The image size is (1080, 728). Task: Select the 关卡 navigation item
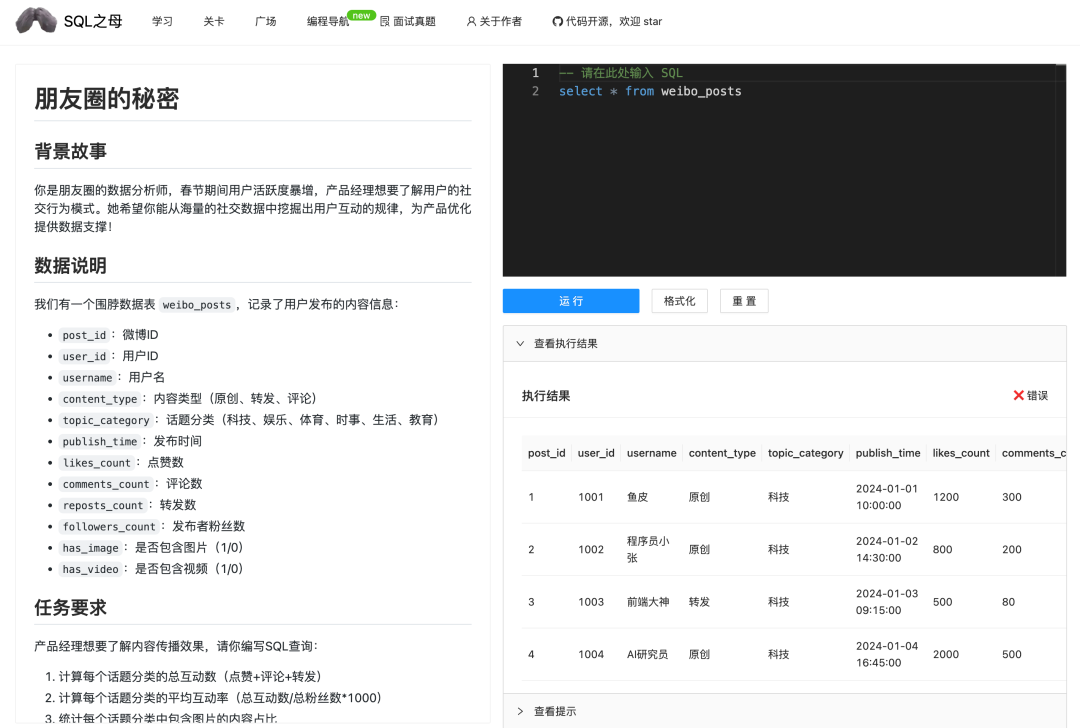213,20
